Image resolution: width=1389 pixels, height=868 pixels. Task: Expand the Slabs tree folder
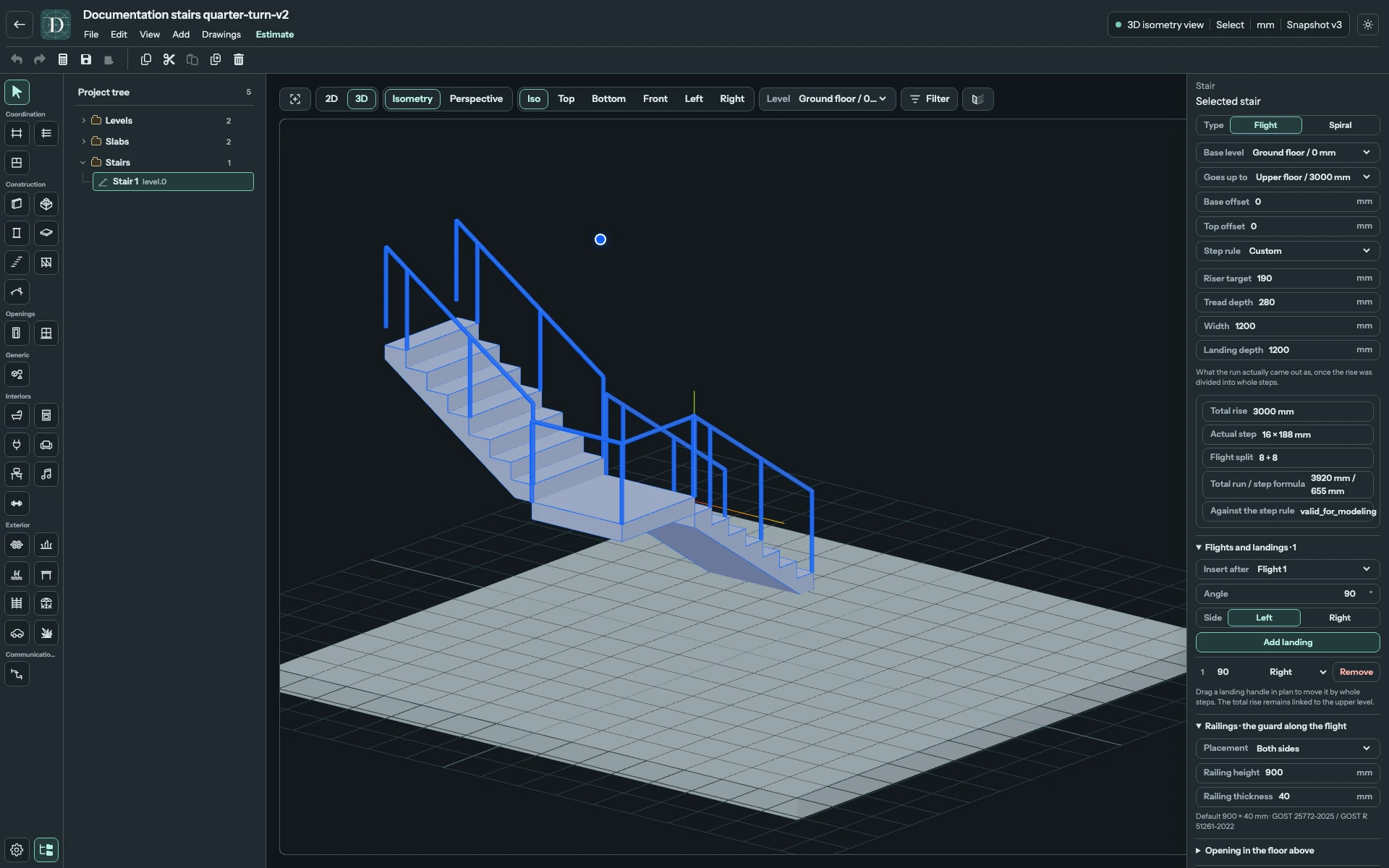[83, 142]
